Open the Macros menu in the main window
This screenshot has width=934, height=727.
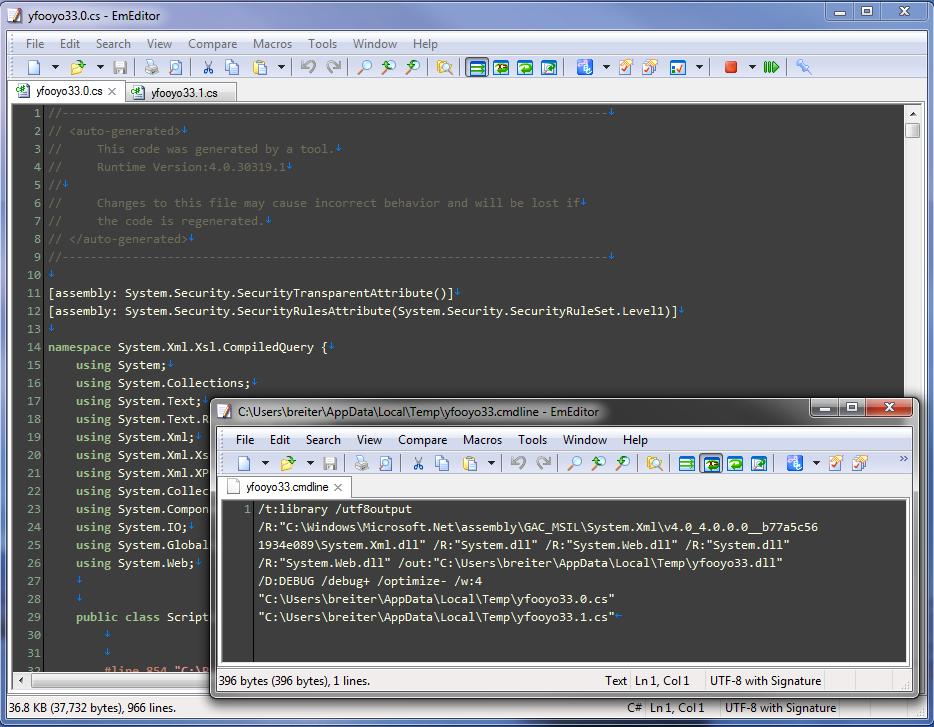click(272, 44)
